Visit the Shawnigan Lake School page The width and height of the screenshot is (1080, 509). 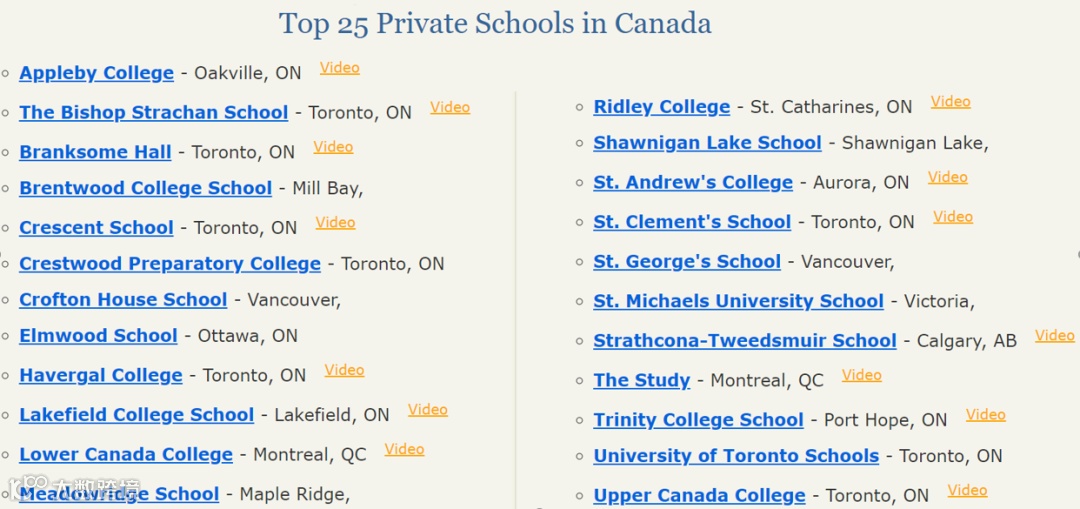point(707,143)
